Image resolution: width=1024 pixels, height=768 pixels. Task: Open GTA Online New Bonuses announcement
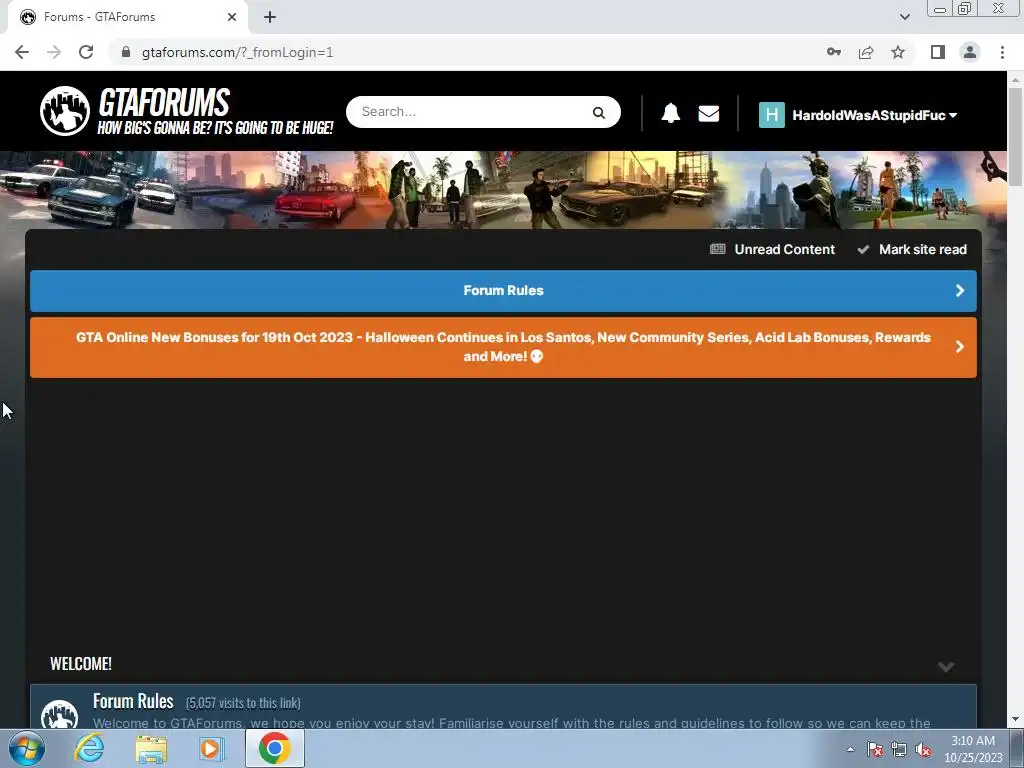pos(503,347)
